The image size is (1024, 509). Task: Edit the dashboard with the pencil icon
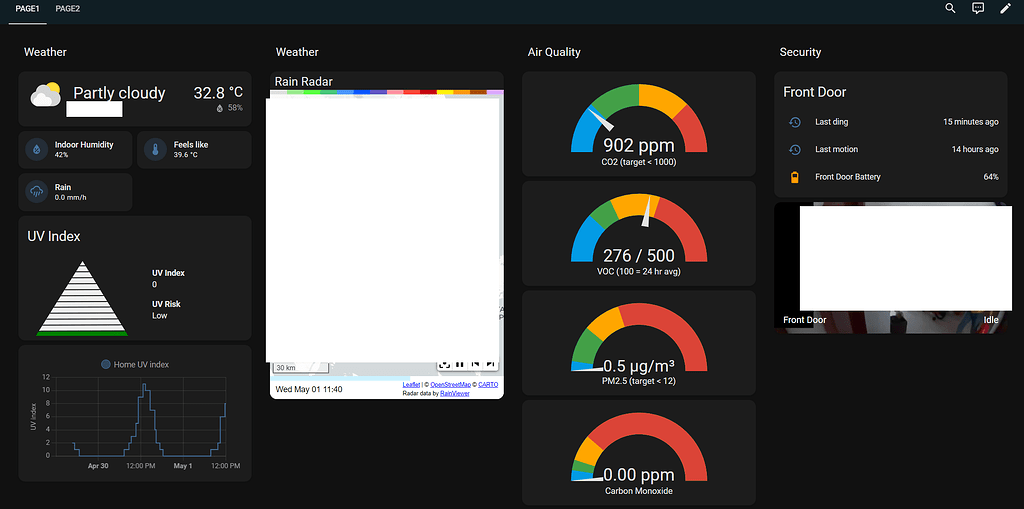[x=1005, y=8]
